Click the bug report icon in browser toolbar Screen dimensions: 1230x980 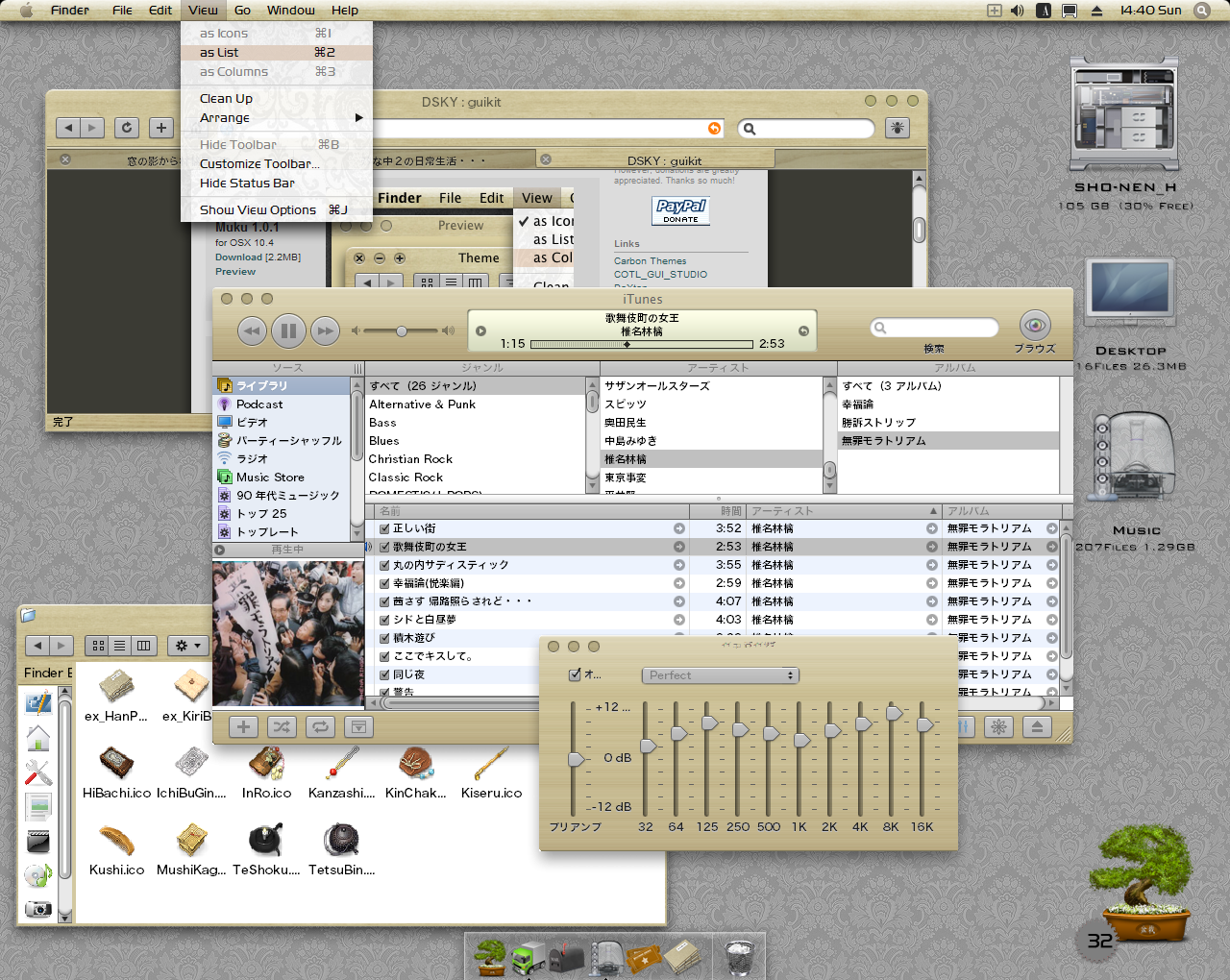(x=898, y=128)
